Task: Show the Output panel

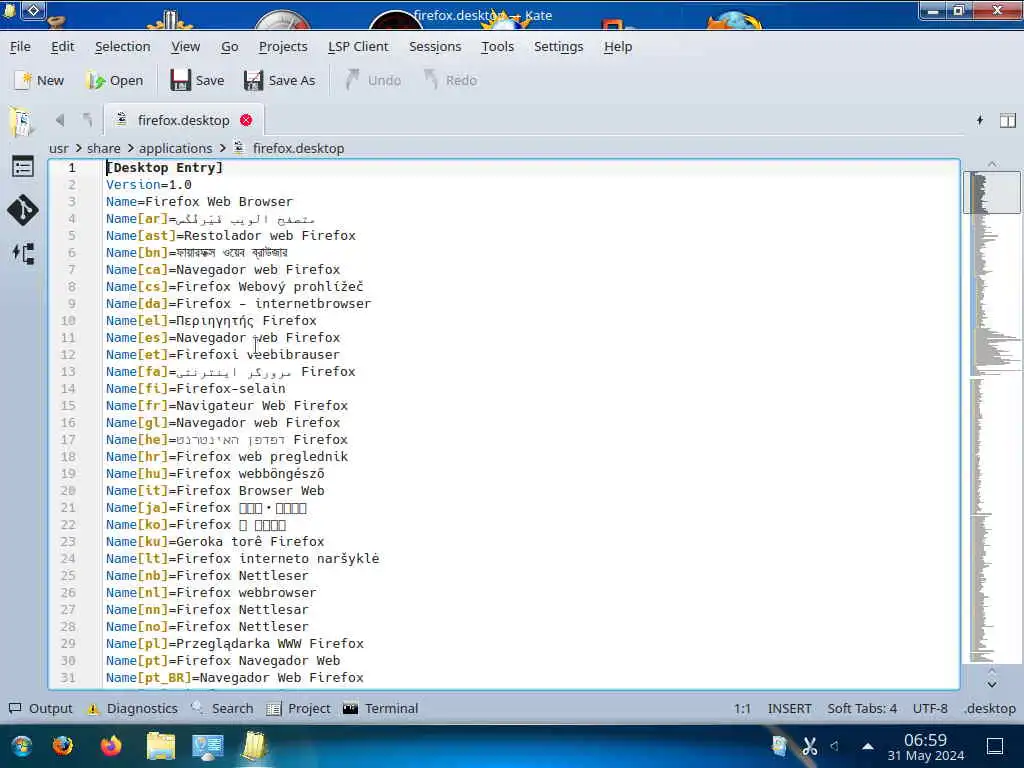Action: (x=40, y=709)
